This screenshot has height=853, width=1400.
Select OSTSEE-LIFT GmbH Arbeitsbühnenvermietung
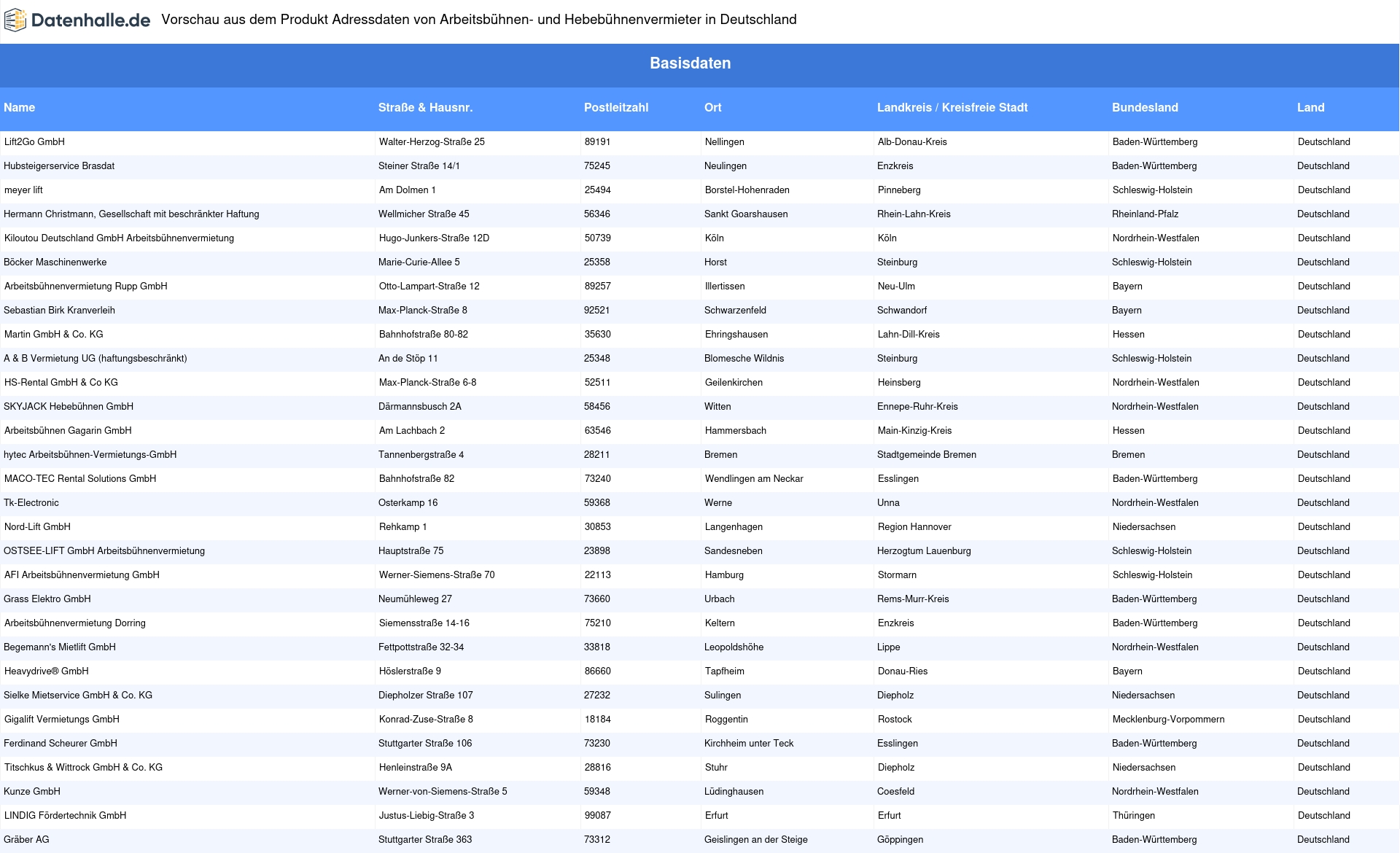click(x=104, y=551)
